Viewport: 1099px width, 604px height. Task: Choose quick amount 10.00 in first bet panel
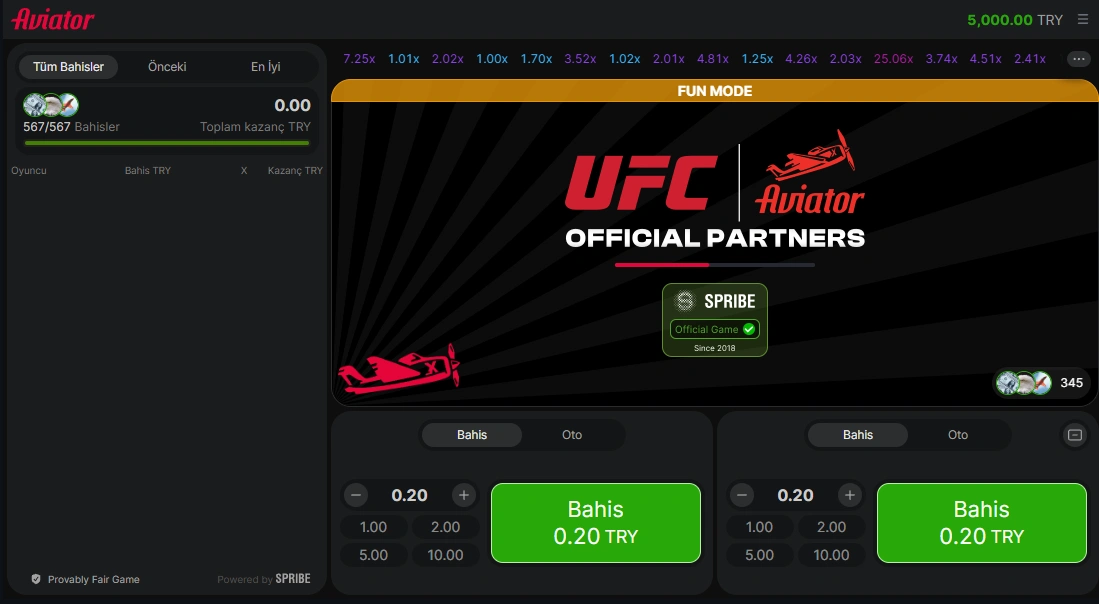coord(446,555)
